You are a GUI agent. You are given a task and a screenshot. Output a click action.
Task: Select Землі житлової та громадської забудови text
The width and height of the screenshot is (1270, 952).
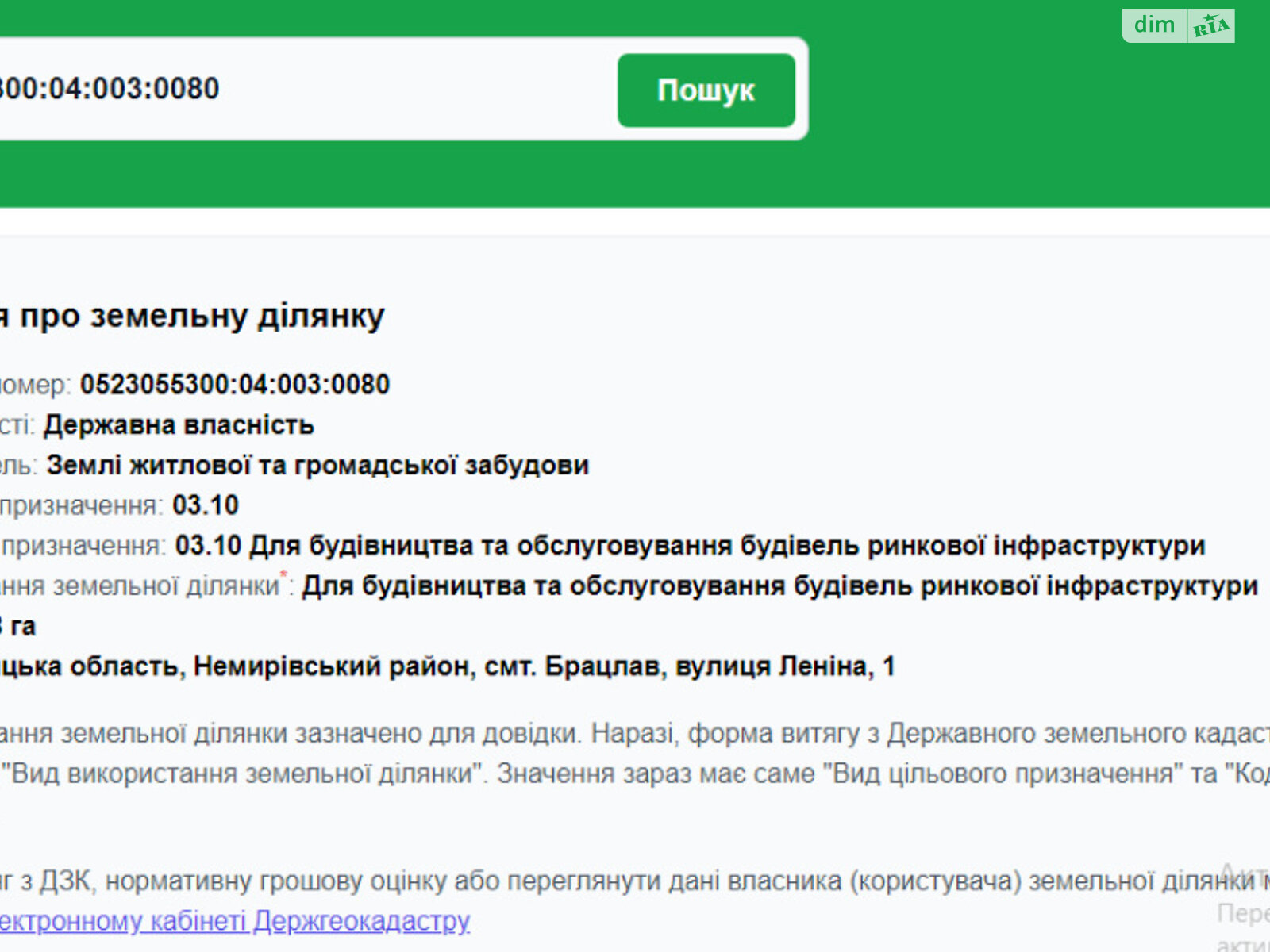tap(317, 466)
